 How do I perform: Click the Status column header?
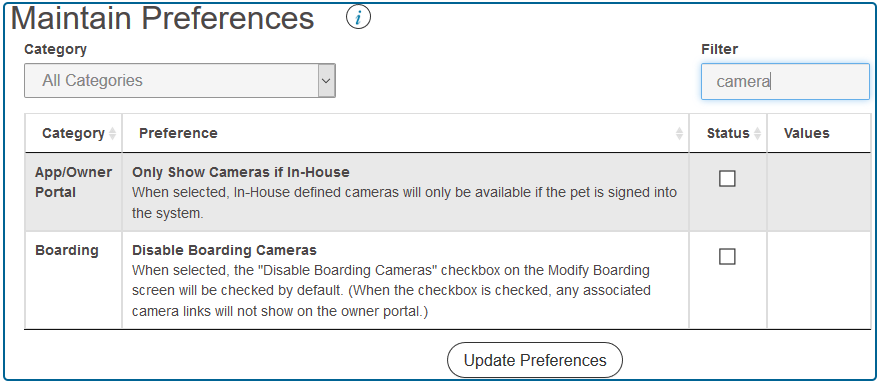pos(728,134)
